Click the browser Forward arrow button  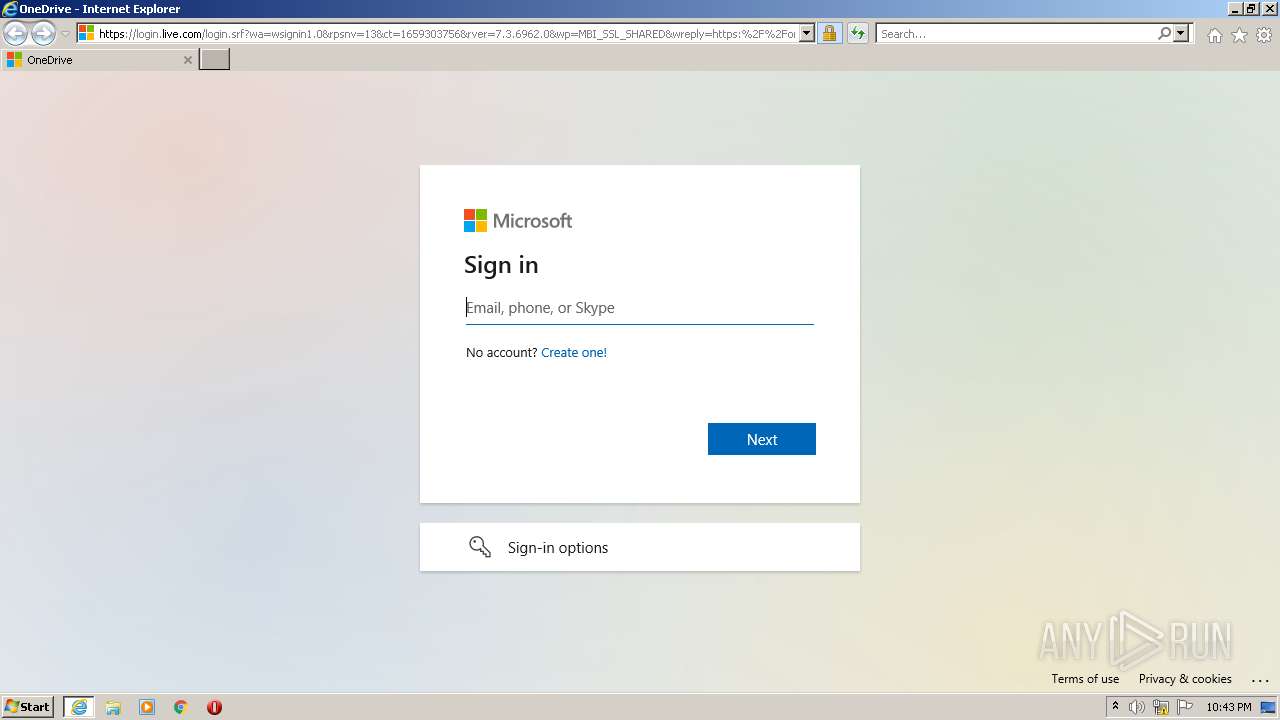click(x=43, y=33)
